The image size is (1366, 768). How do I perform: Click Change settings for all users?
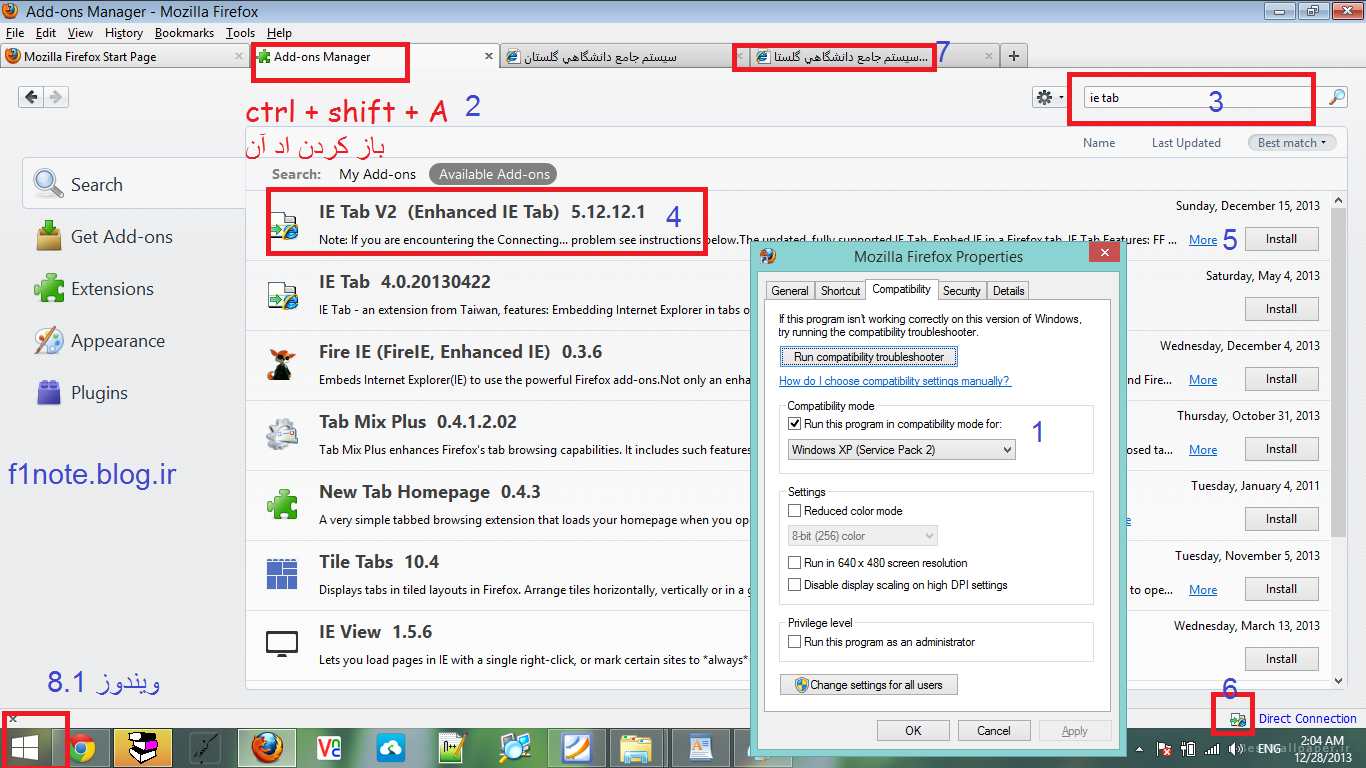868,685
